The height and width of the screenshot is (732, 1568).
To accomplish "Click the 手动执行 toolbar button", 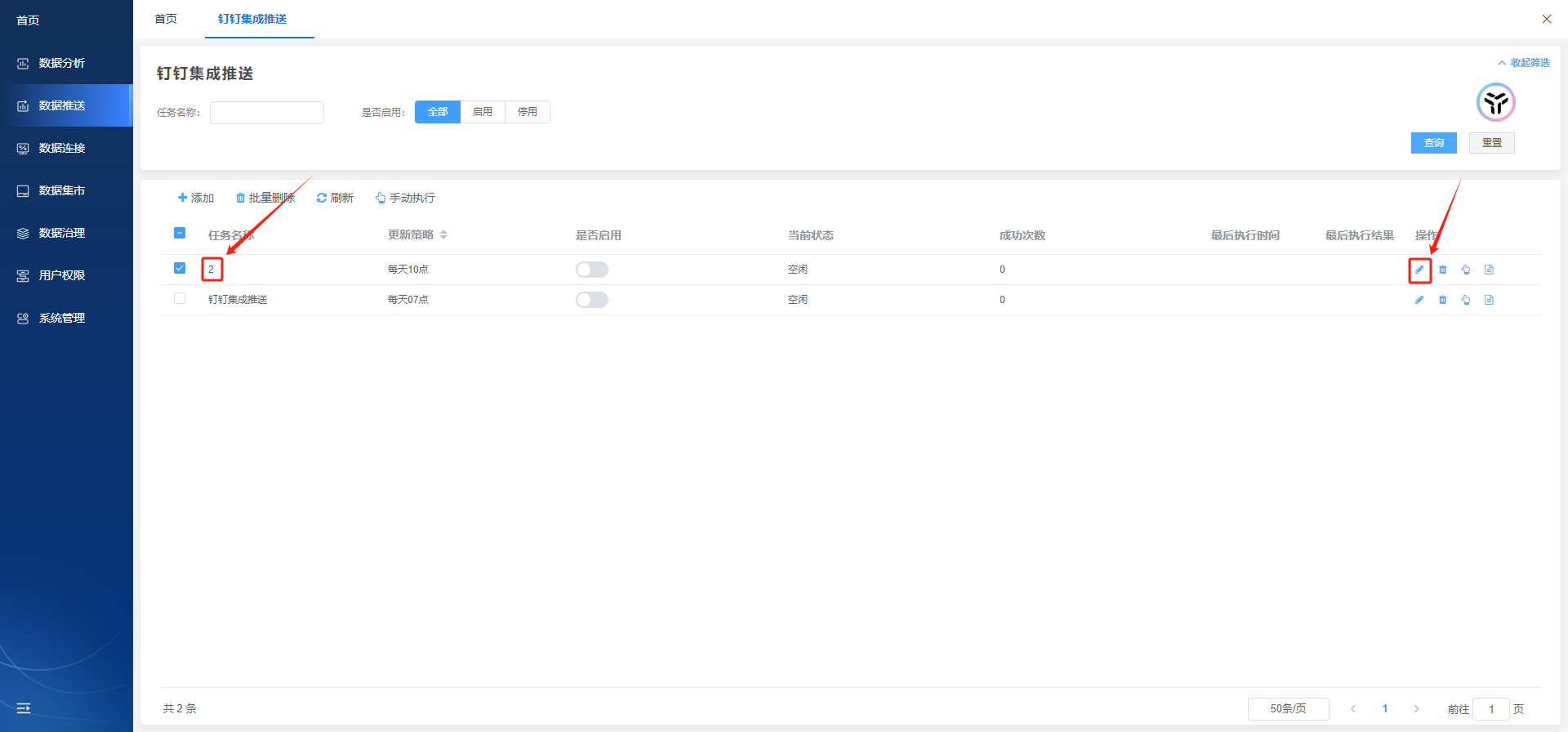I will pyautogui.click(x=405, y=198).
